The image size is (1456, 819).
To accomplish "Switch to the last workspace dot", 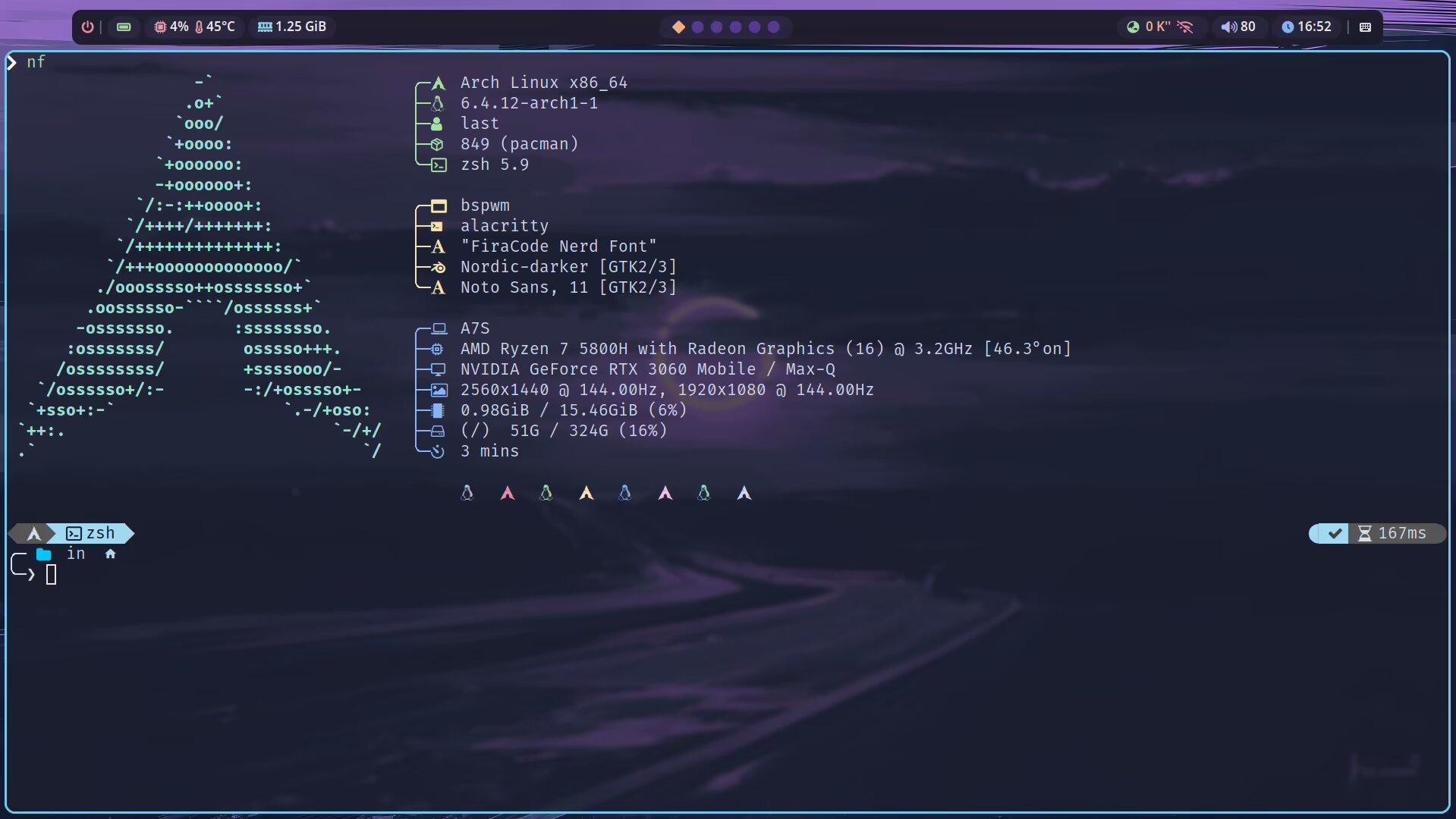I will (x=774, y=27).
